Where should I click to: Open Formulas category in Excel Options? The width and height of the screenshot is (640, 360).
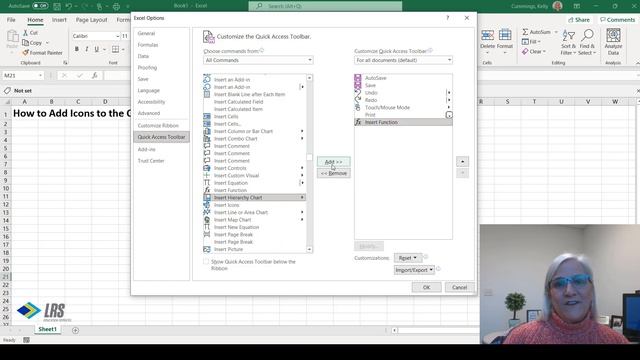[x=148, y=44]
